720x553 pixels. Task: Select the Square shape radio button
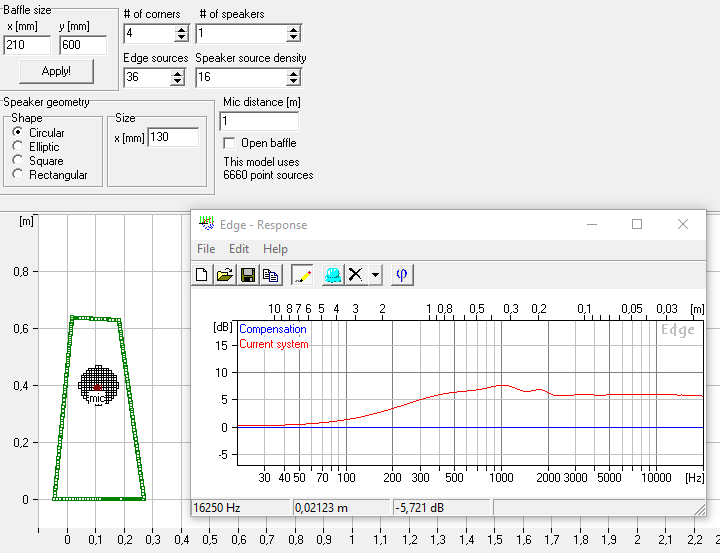click(18, 160)
